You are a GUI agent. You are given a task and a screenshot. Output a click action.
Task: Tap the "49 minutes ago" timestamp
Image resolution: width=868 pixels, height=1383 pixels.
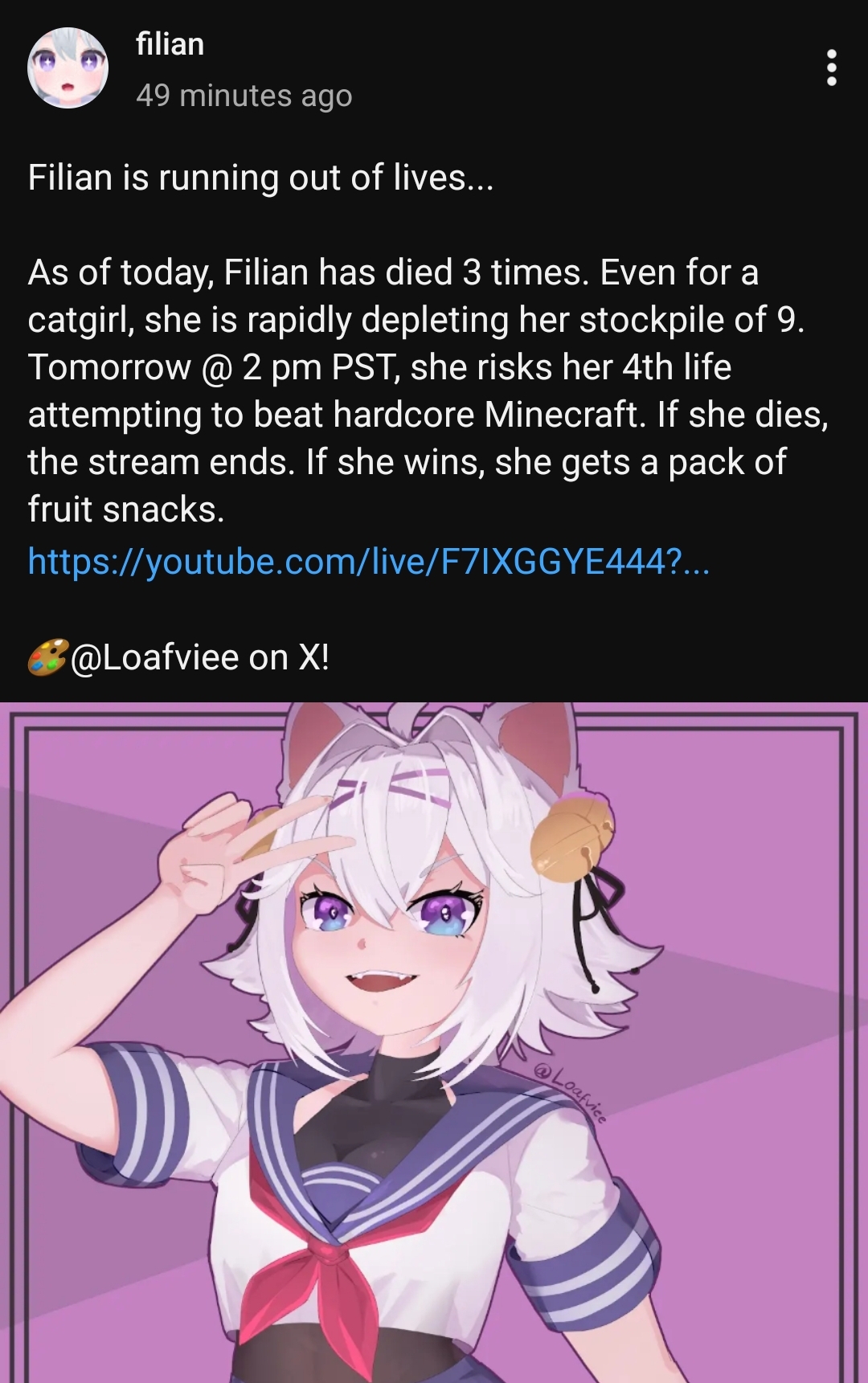244,96
